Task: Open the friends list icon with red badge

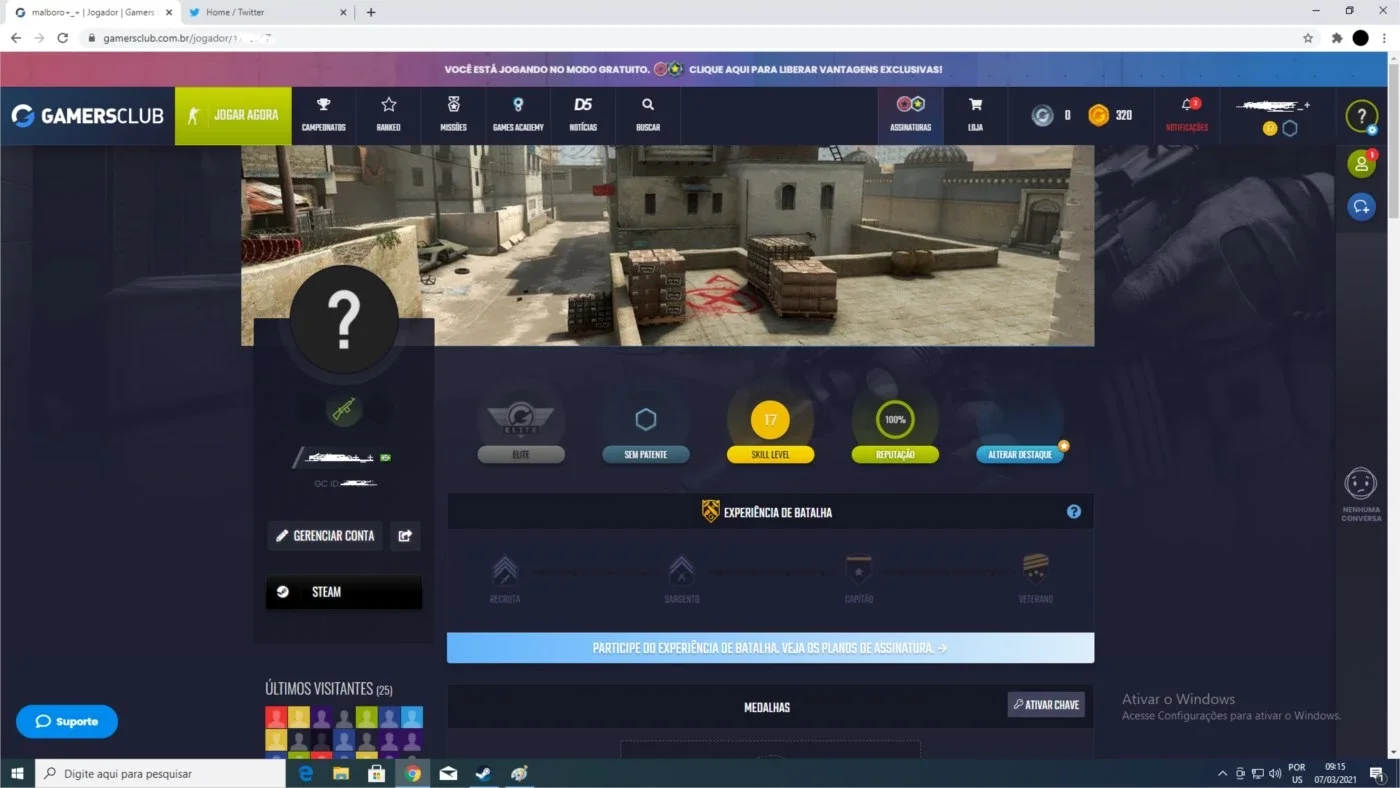Action: click(x=1361, y=164)
